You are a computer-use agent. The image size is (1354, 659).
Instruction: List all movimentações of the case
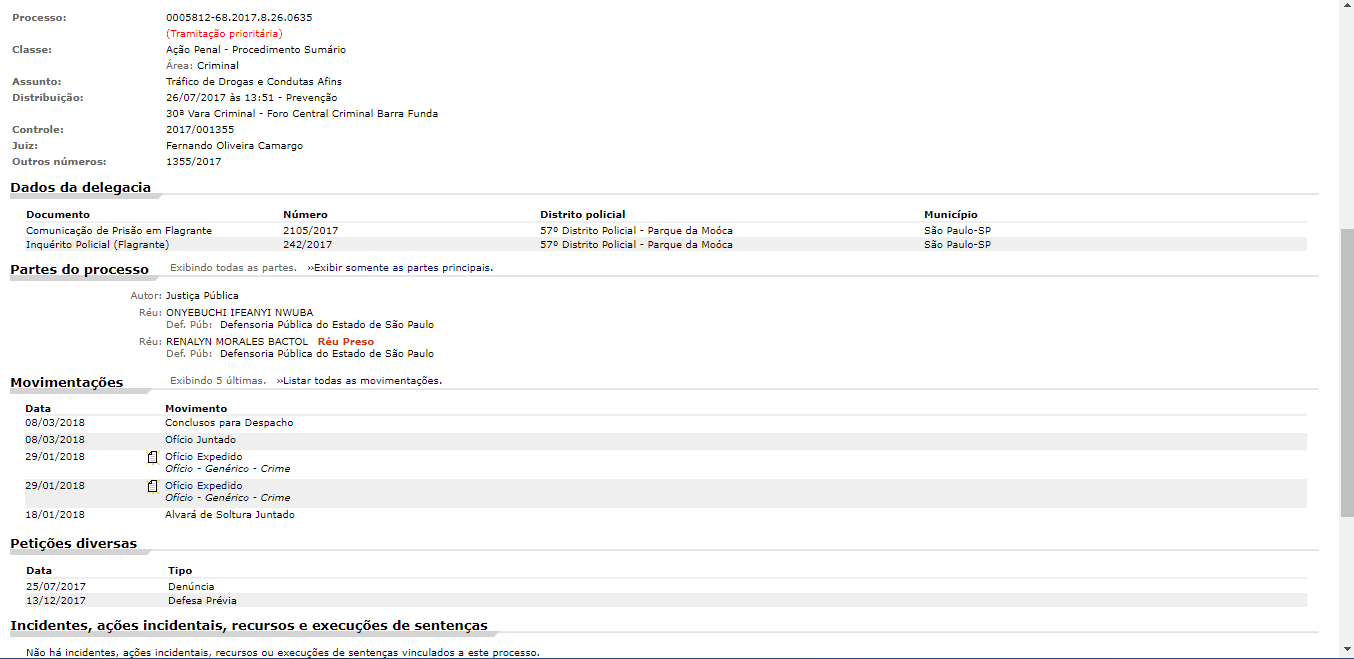[x=359, y=381]
